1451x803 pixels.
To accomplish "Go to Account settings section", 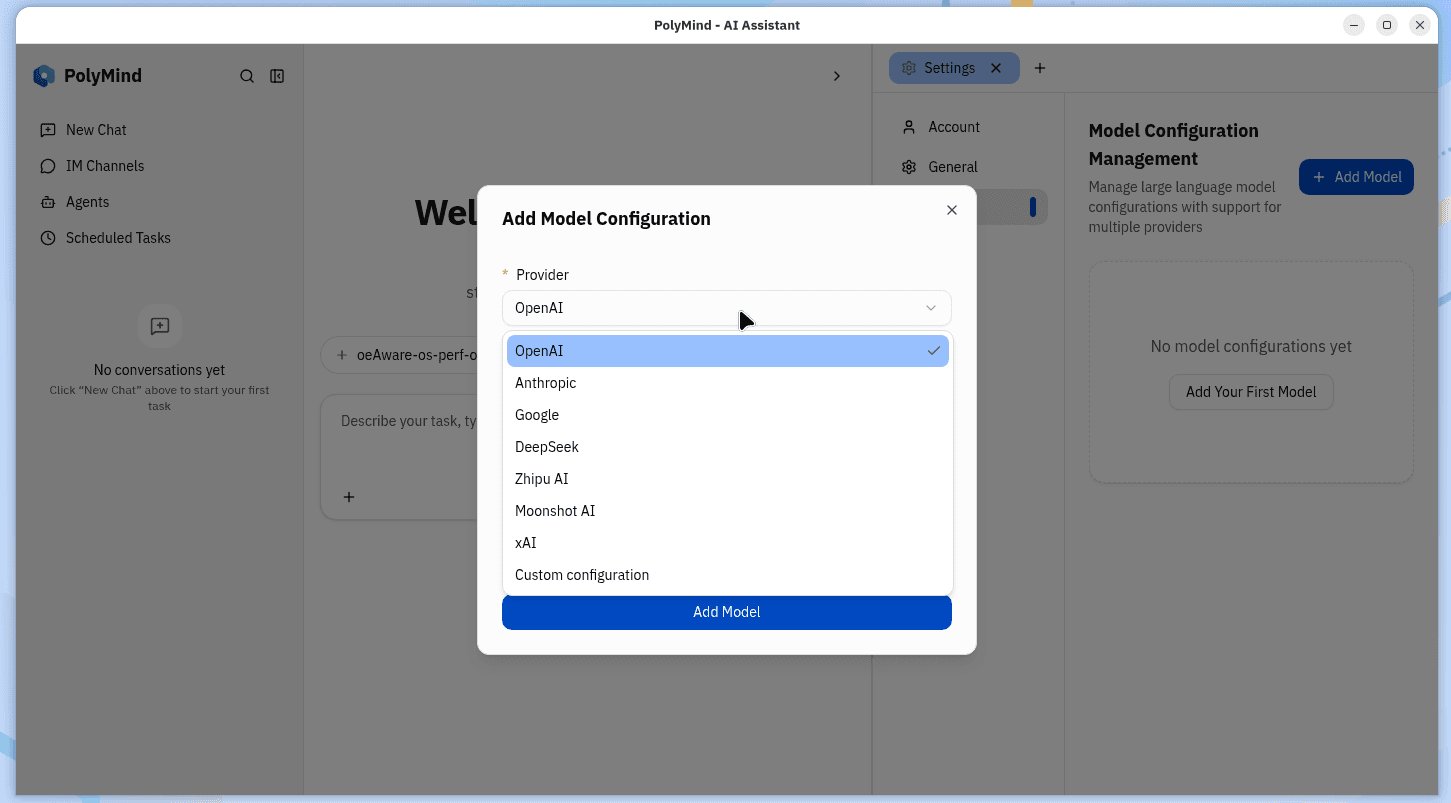I will (968, 127).
